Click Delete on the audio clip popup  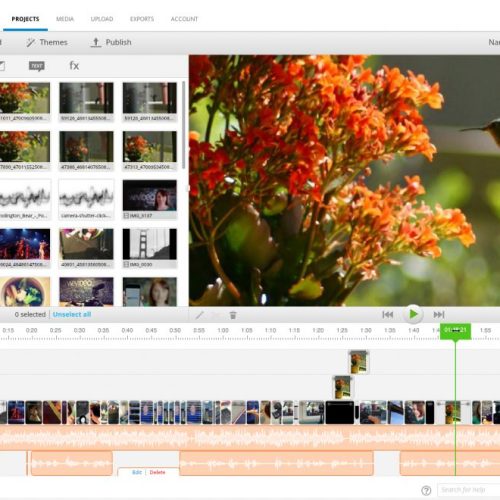(157, 472)
